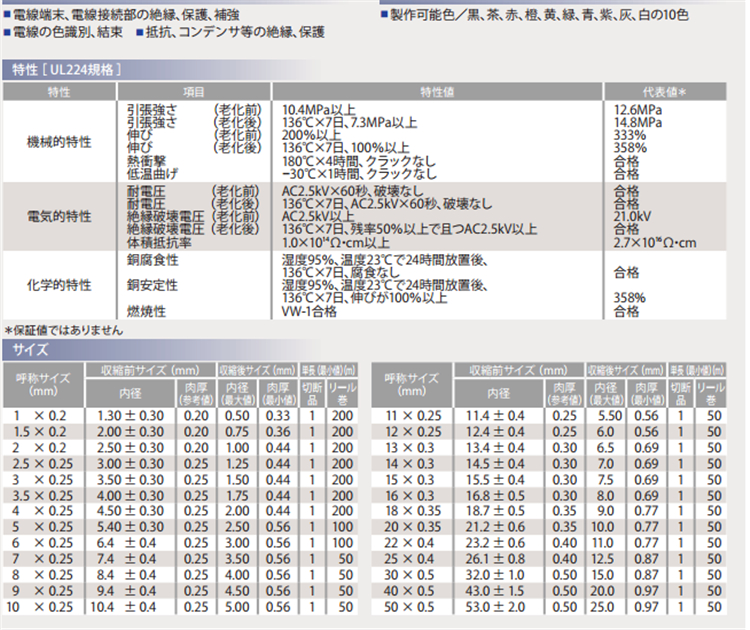
Task: Select the 特性 [UL224規格] section header
Action: pyautogui.click(x=65, y=70)
